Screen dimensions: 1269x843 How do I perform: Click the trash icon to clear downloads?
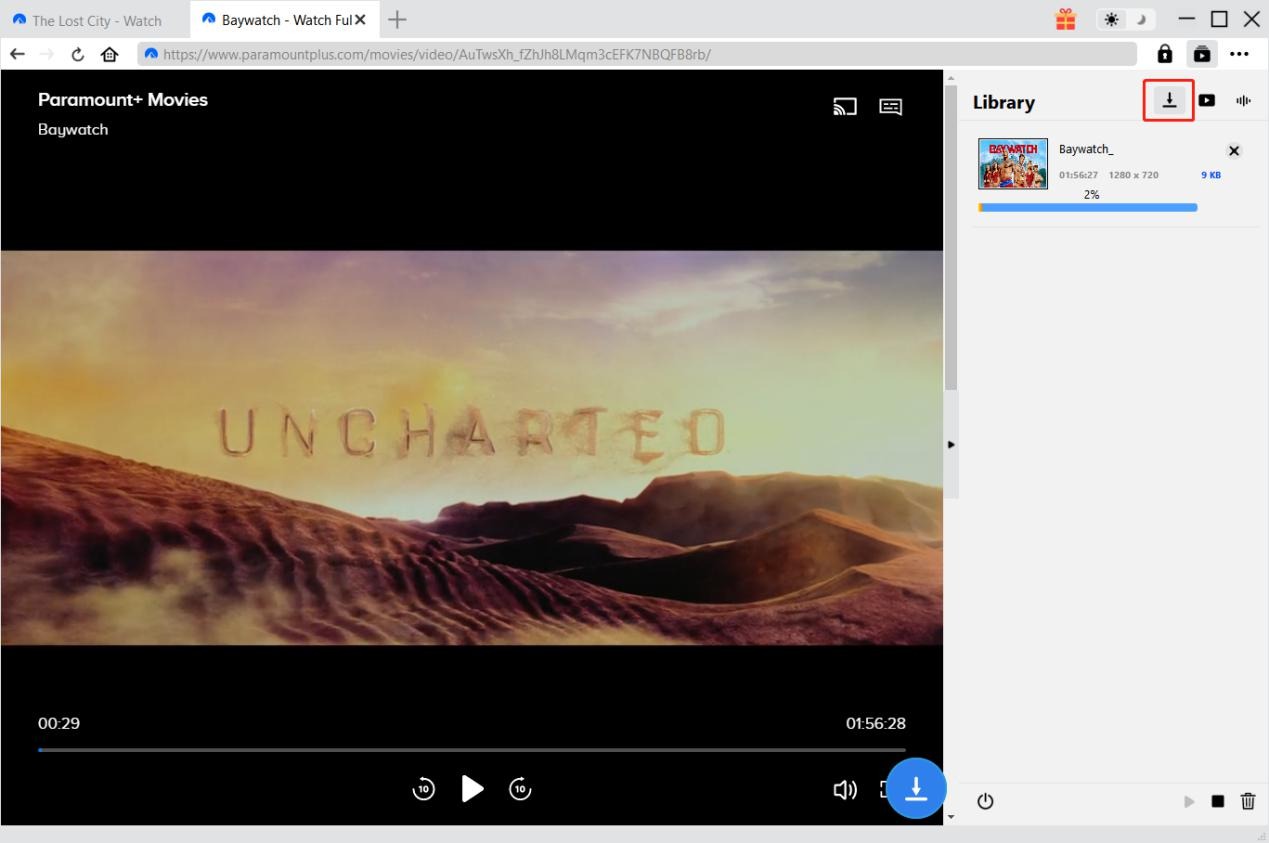click(1247, 801)
